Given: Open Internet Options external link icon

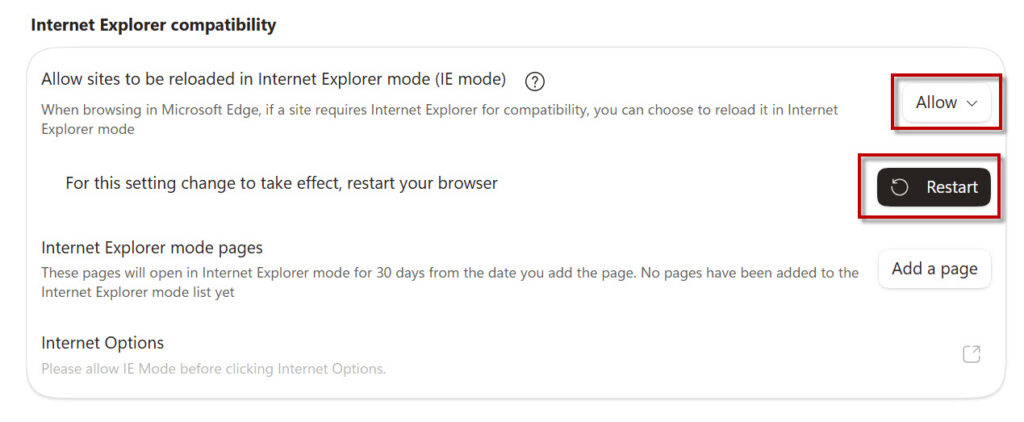Looking at the screenshot, I should (x=972, y=354).
